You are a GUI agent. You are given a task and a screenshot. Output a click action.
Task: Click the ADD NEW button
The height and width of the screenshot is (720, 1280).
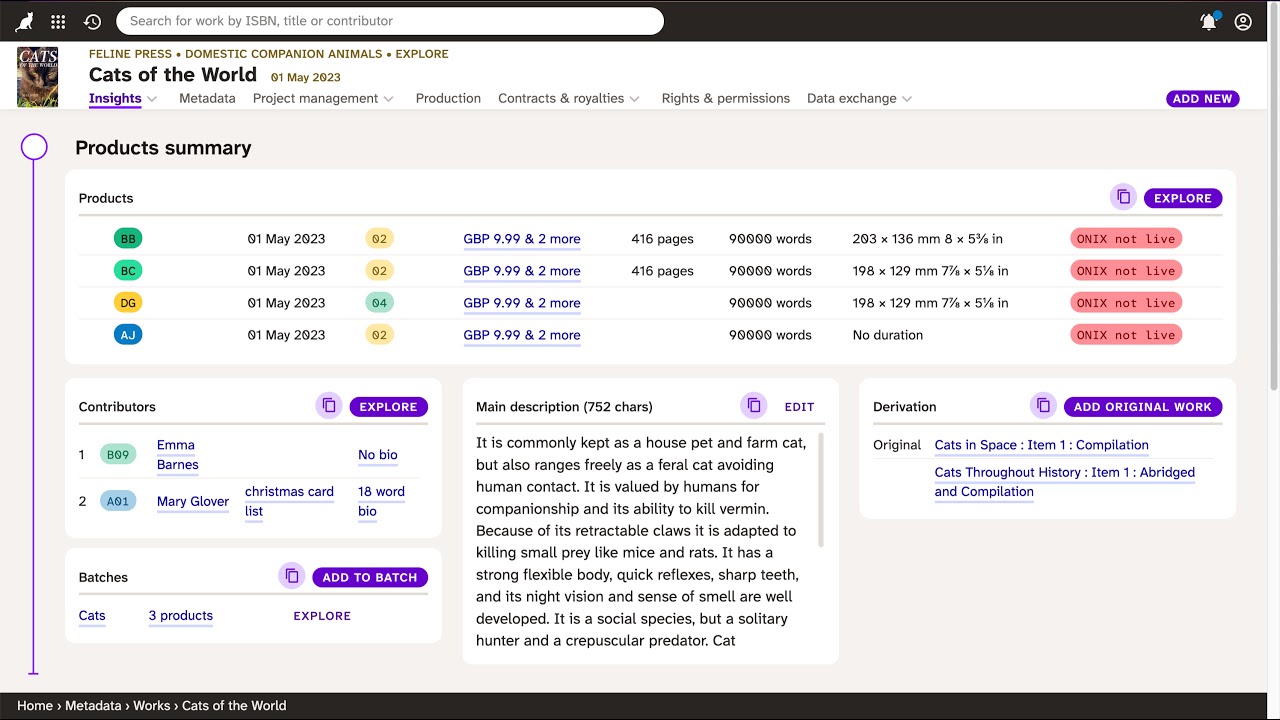point(1202,99)
